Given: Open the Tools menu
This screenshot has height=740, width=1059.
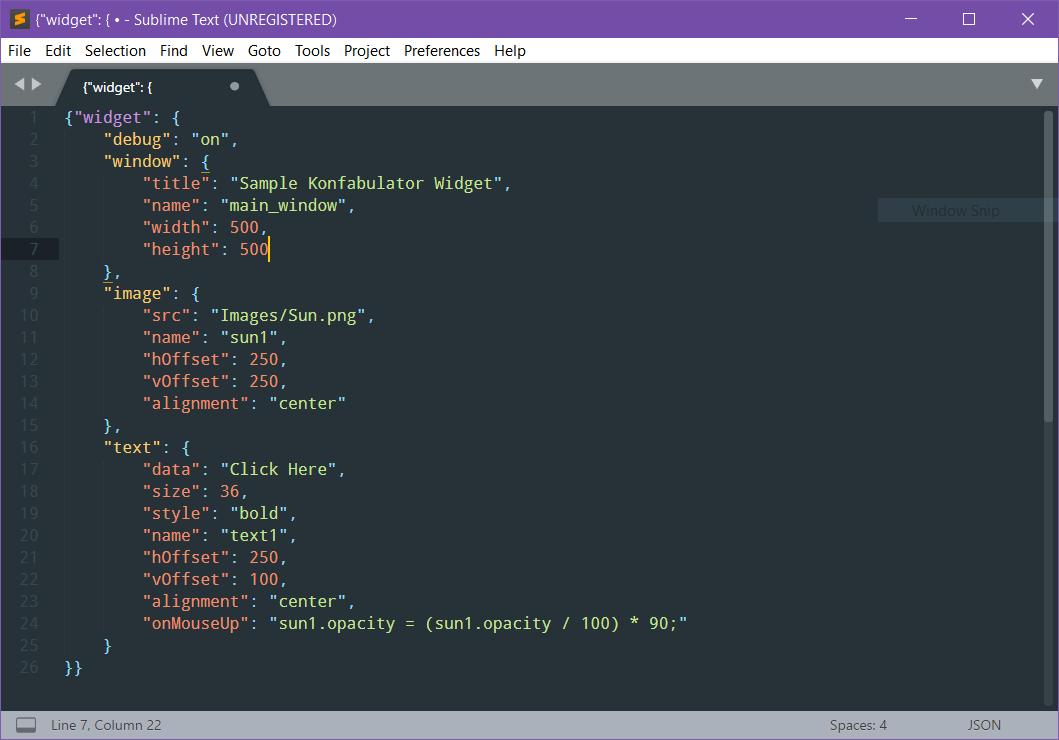Looking at the screenshot, I should (x=312, y=51).
